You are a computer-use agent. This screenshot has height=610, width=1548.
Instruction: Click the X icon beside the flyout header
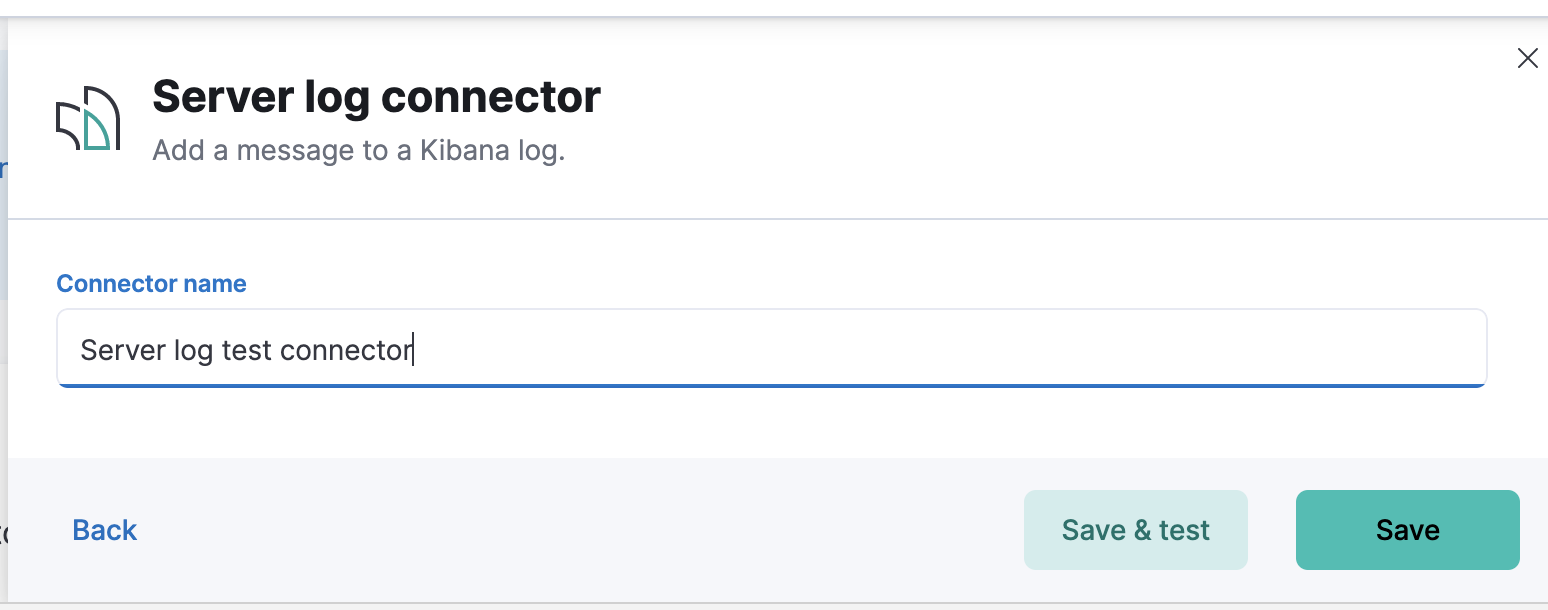[x=1527, y=58]
